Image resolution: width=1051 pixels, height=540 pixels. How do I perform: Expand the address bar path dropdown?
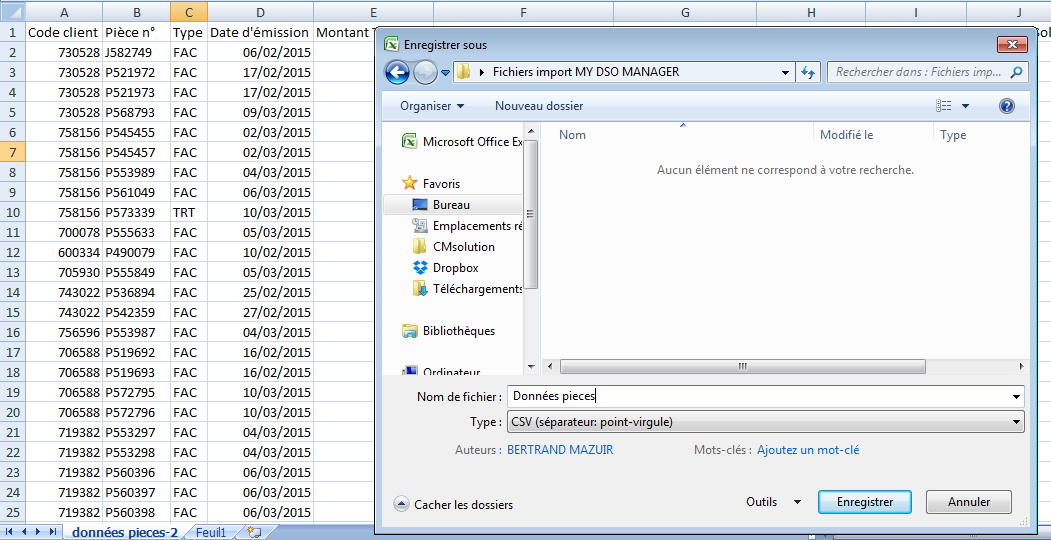[786, 72]
